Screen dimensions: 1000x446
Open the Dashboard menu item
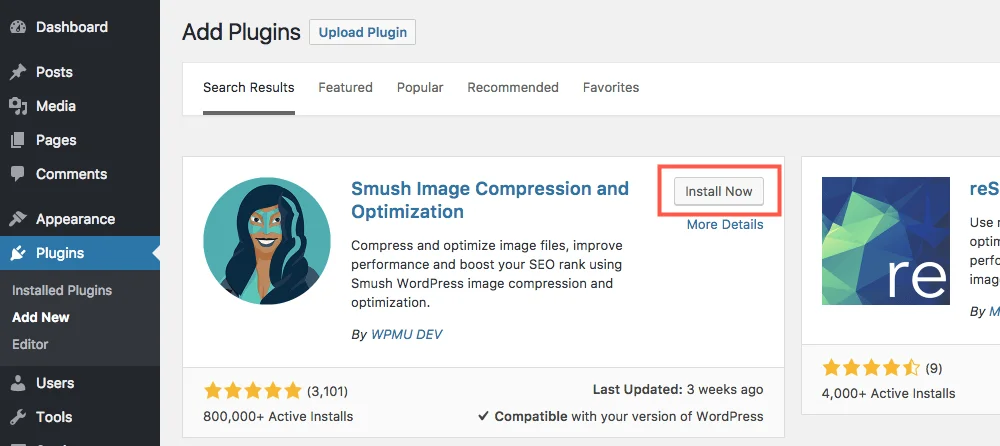coord(71,27)
